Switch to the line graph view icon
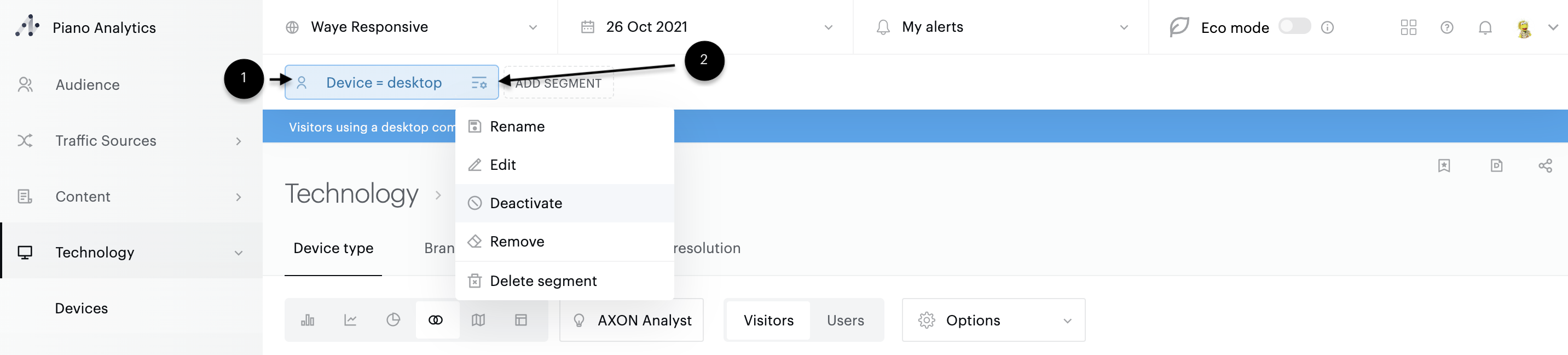The image size is (1568, 355). coord(350,320)
